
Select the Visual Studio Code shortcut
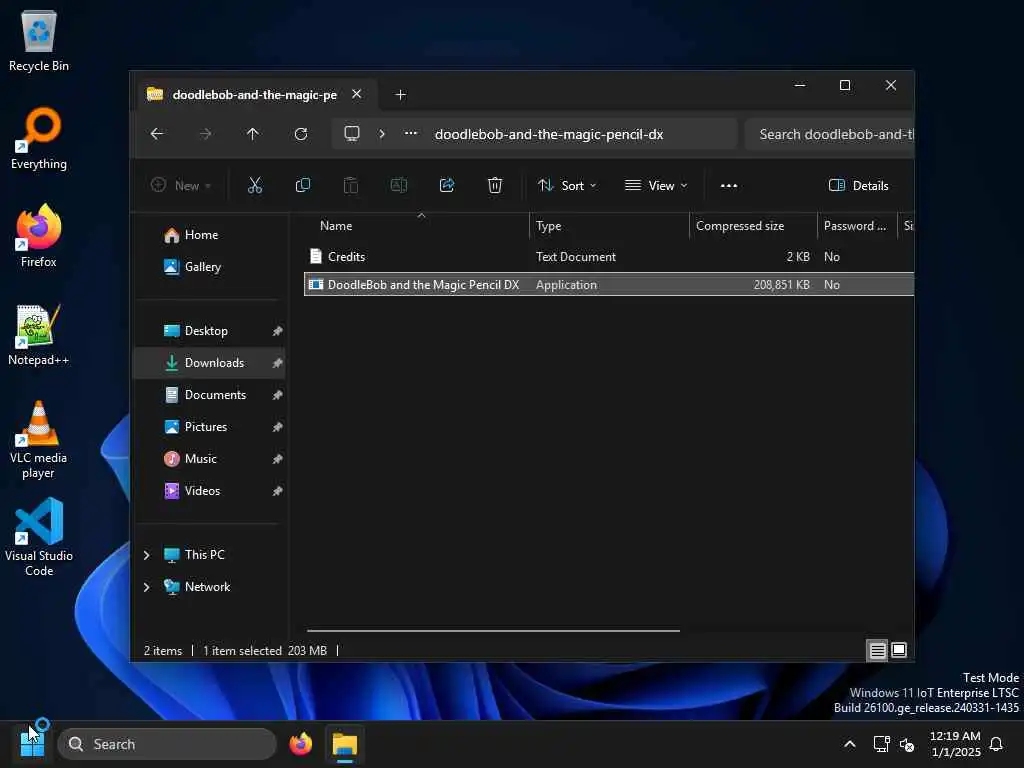(x=39, y=537)
